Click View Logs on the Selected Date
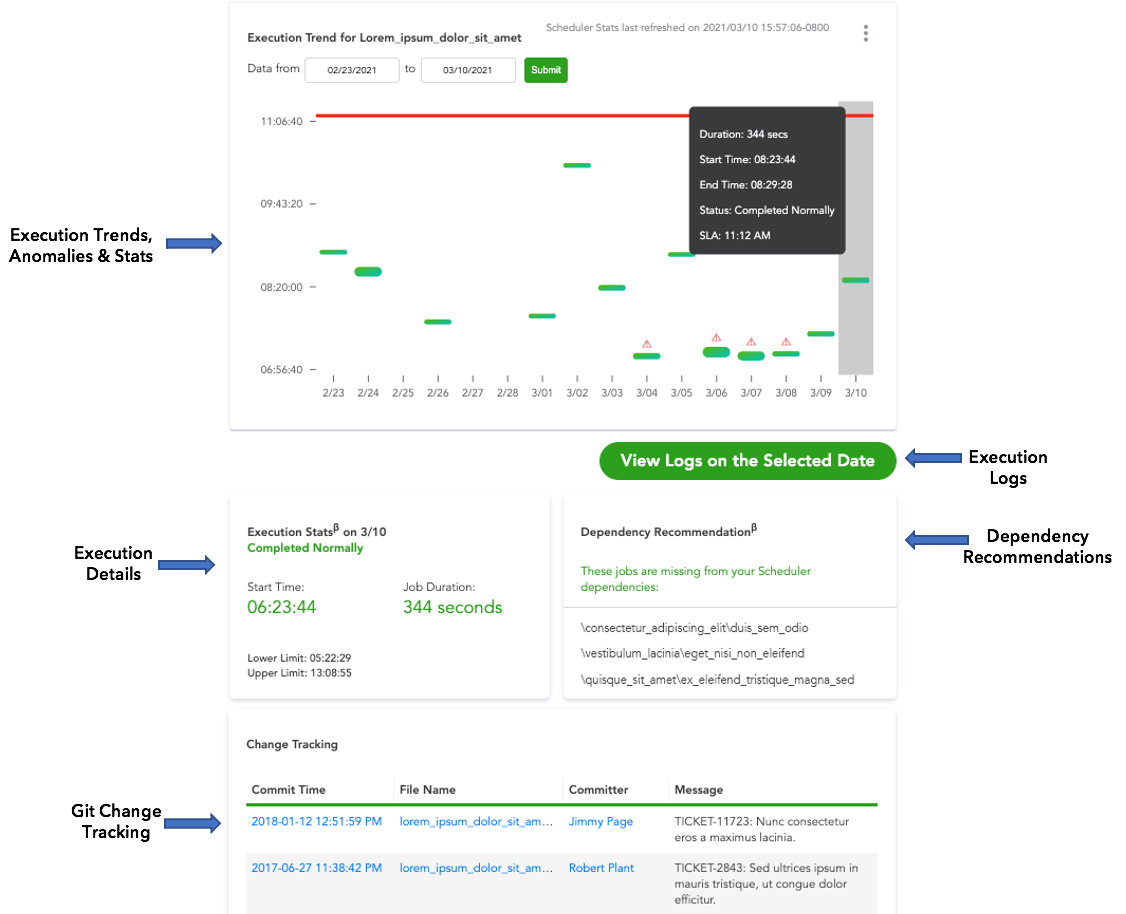Image resolution: width=1126 pixels, height=914 pixels. (747, 461)
